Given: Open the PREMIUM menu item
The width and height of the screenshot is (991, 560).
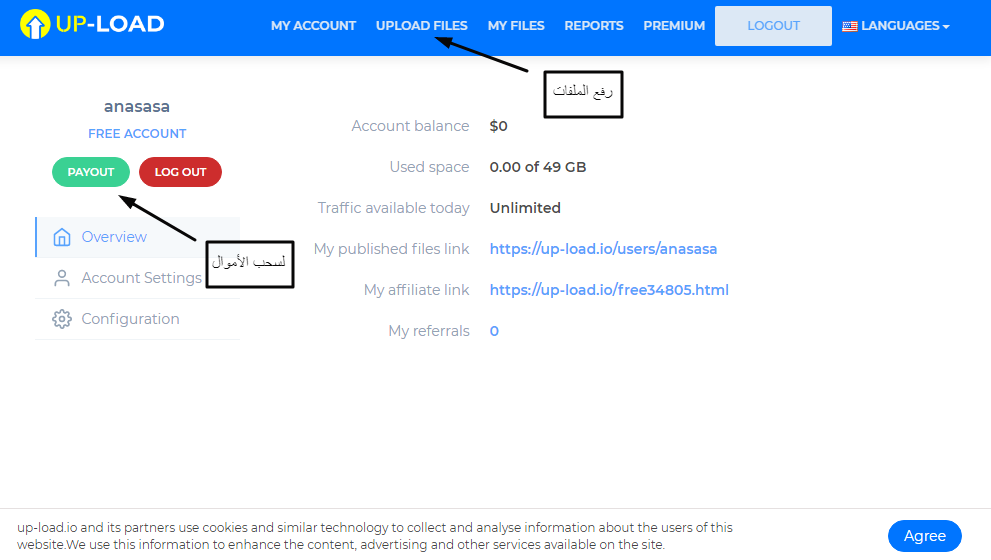Looking at the screenshot, I should click(x=674, y=26).
